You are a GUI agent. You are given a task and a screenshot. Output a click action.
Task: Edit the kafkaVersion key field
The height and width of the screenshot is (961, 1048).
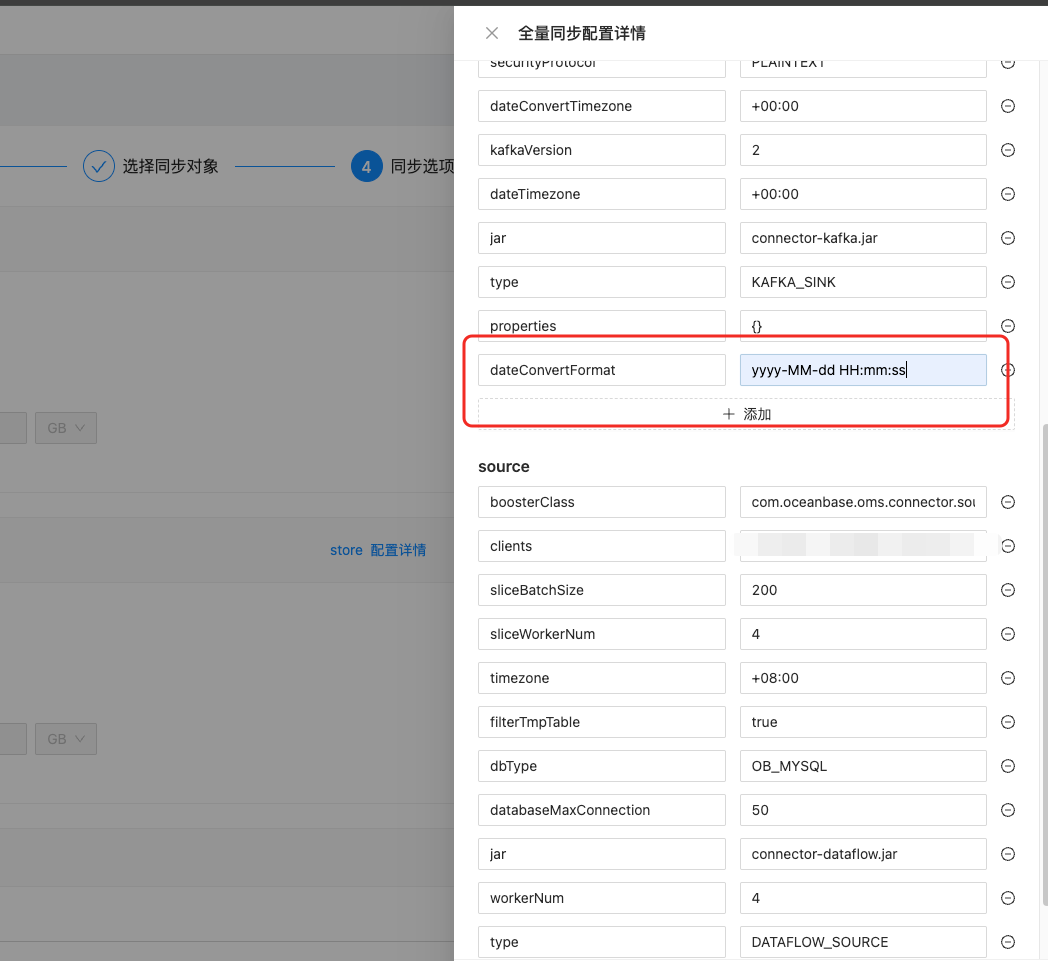[x=602, y=150]
